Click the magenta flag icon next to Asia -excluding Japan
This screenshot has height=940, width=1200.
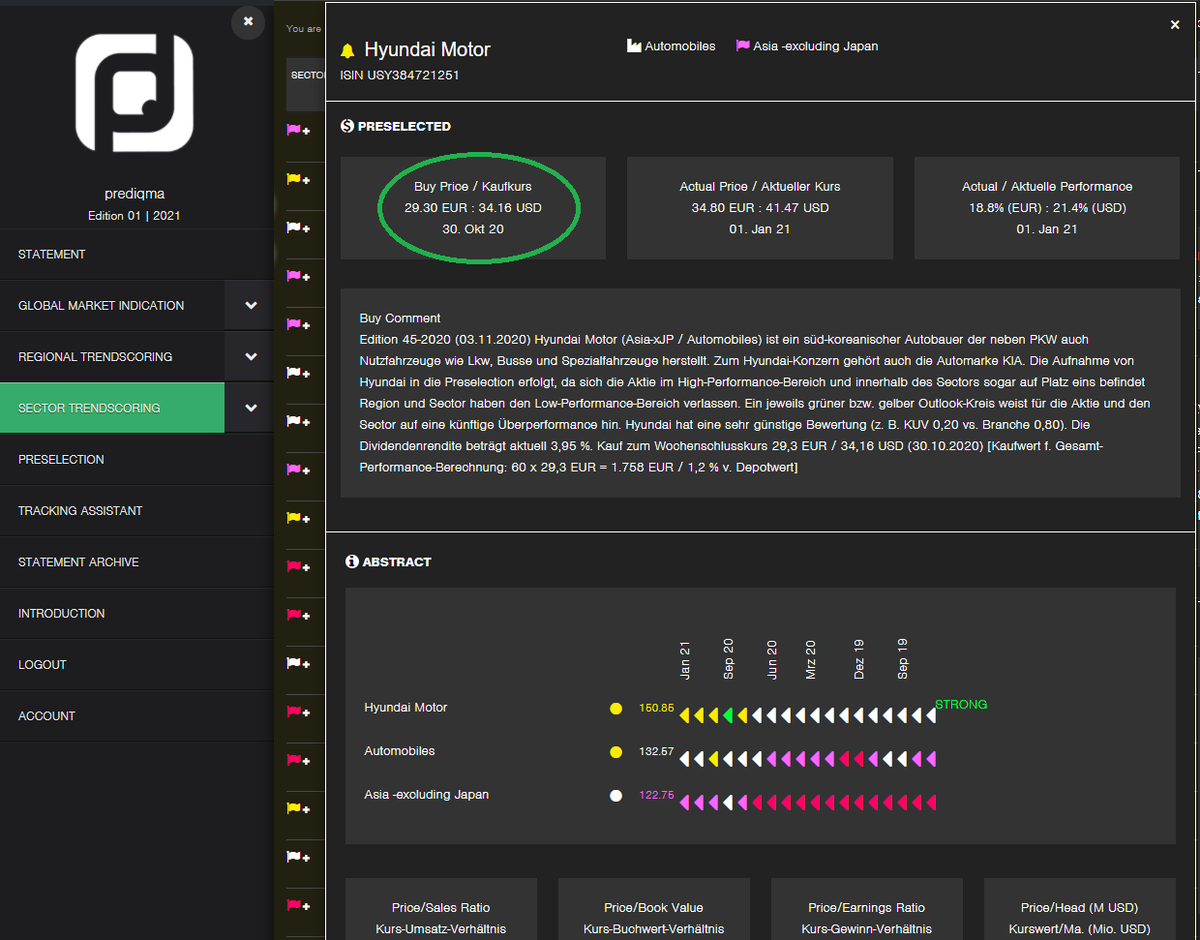743,46
